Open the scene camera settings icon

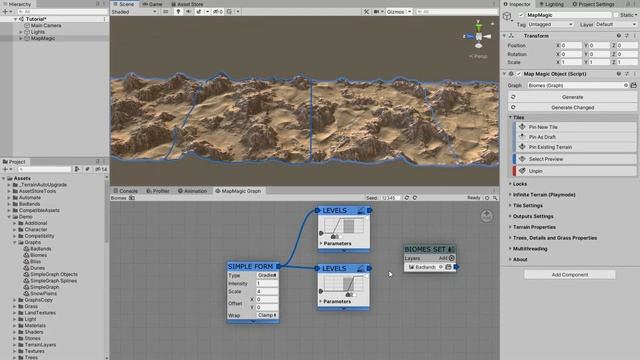click(x=376, y=12)
